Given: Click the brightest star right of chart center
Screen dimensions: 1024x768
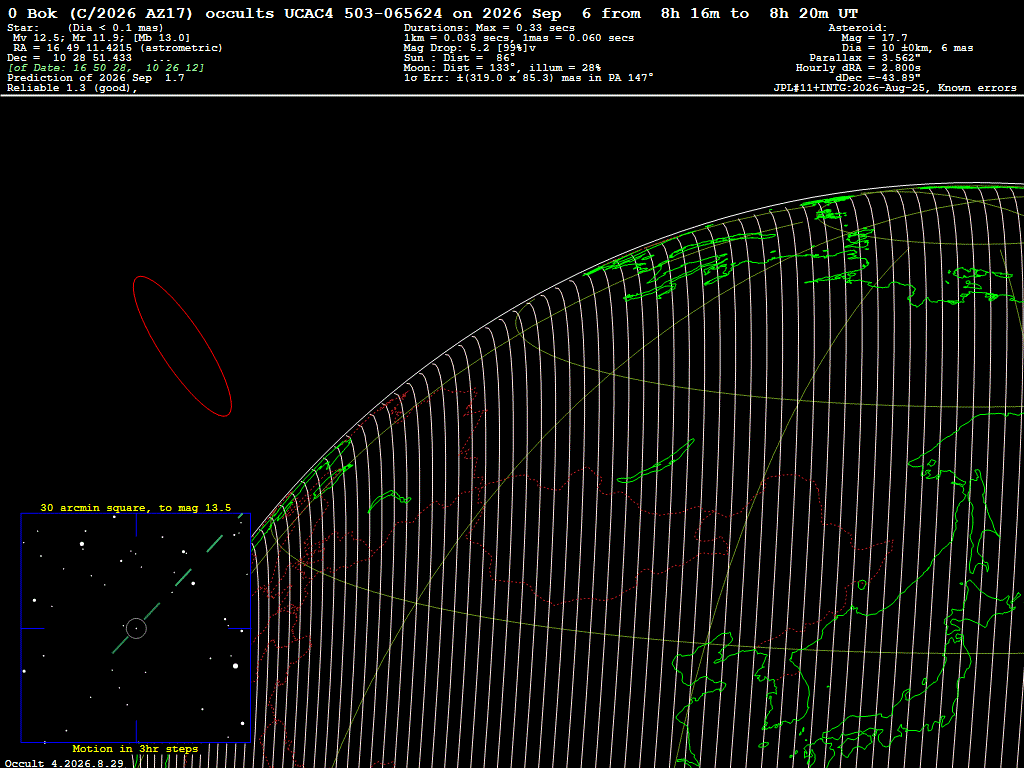Looking at the screenshot, I should click(x=235, y=666).
